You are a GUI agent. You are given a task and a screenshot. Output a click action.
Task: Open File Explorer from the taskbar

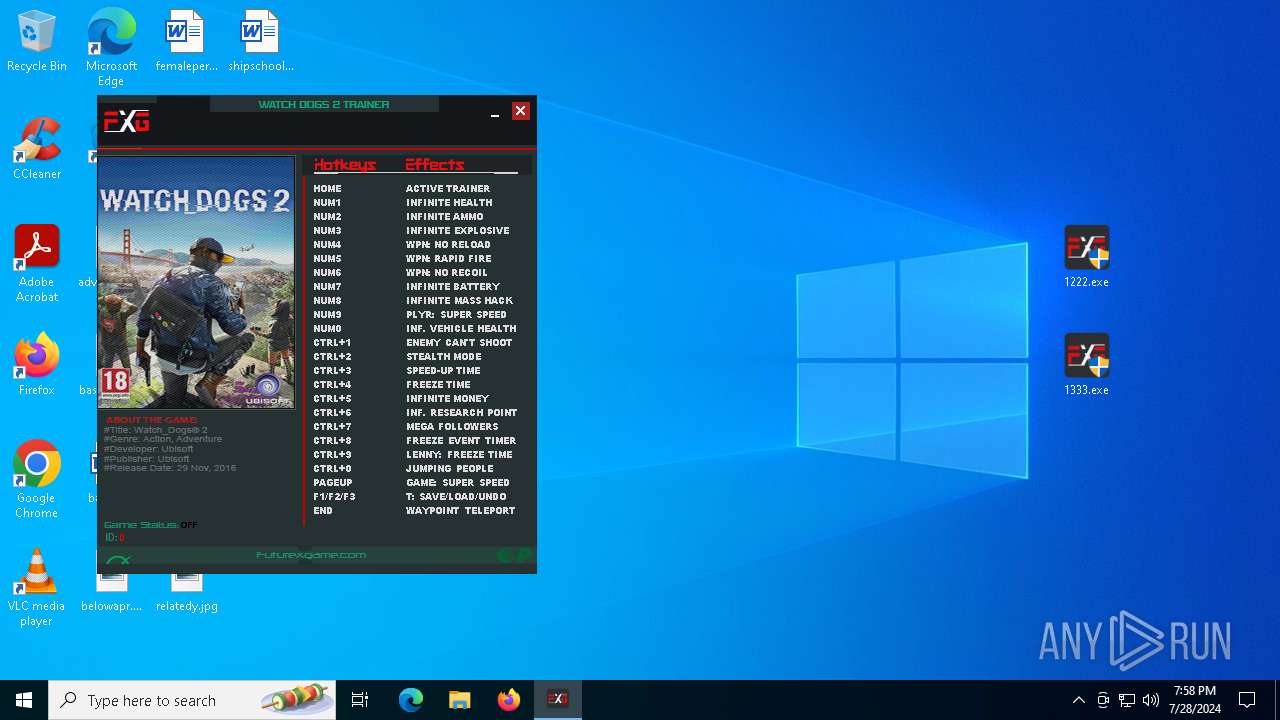tap(459, 700)
